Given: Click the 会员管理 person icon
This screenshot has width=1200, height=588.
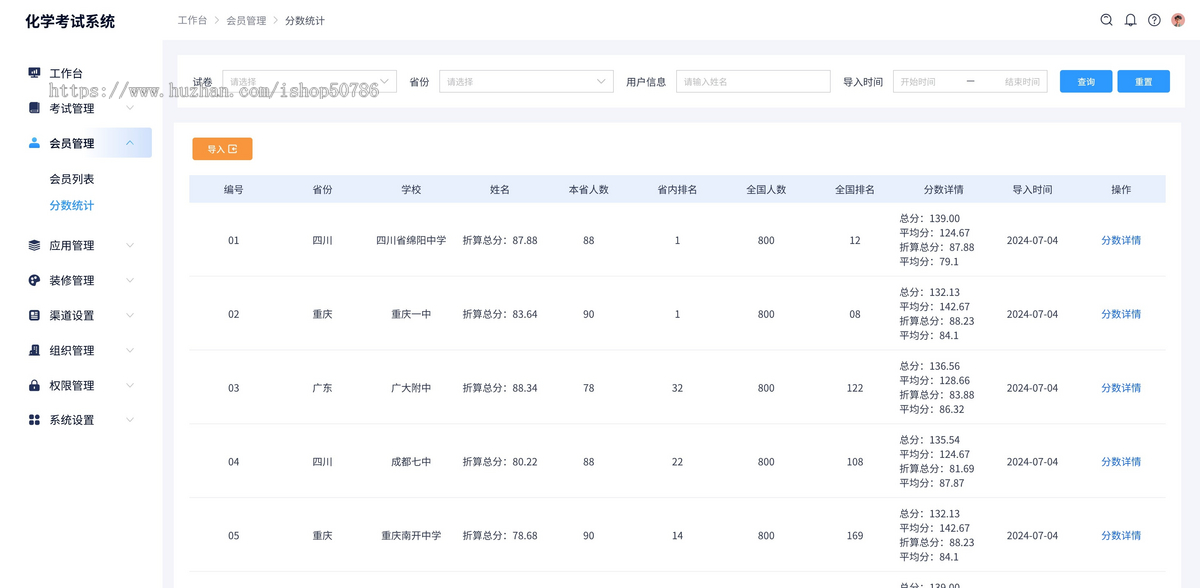Looking at the screenshot, I should [x=34, y=143].
